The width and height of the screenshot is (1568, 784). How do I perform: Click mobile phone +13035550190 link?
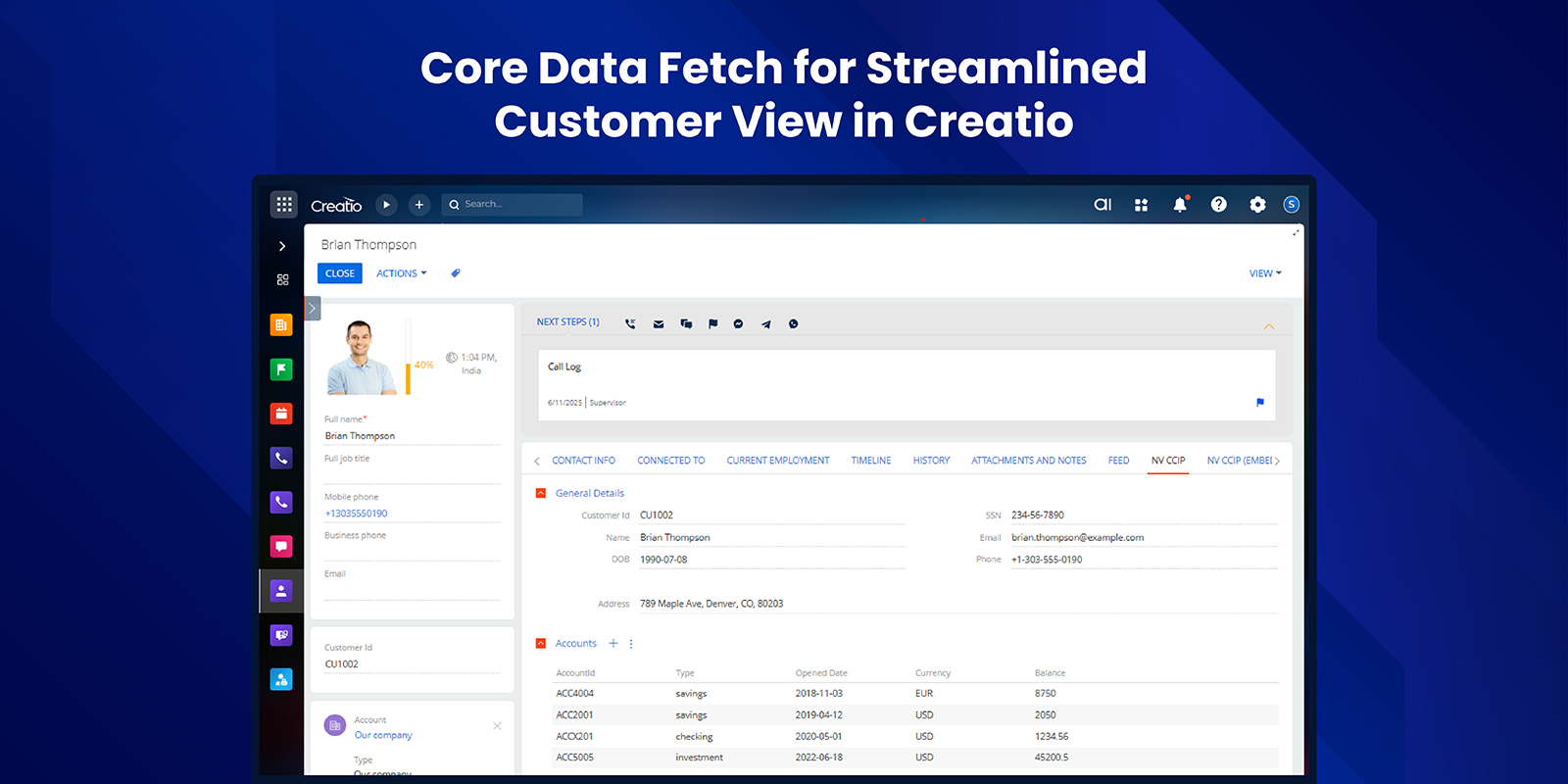pos(356,514)
